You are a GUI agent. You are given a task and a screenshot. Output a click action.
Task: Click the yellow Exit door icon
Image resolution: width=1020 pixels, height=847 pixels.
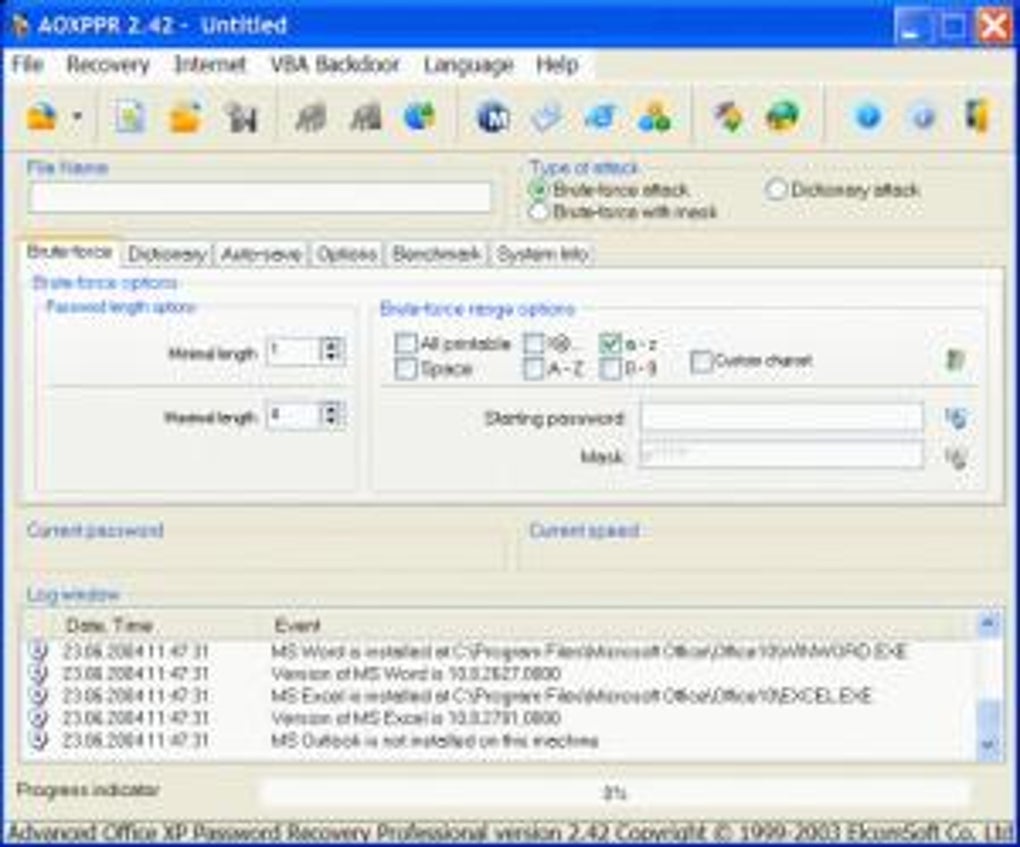point(976,116)
